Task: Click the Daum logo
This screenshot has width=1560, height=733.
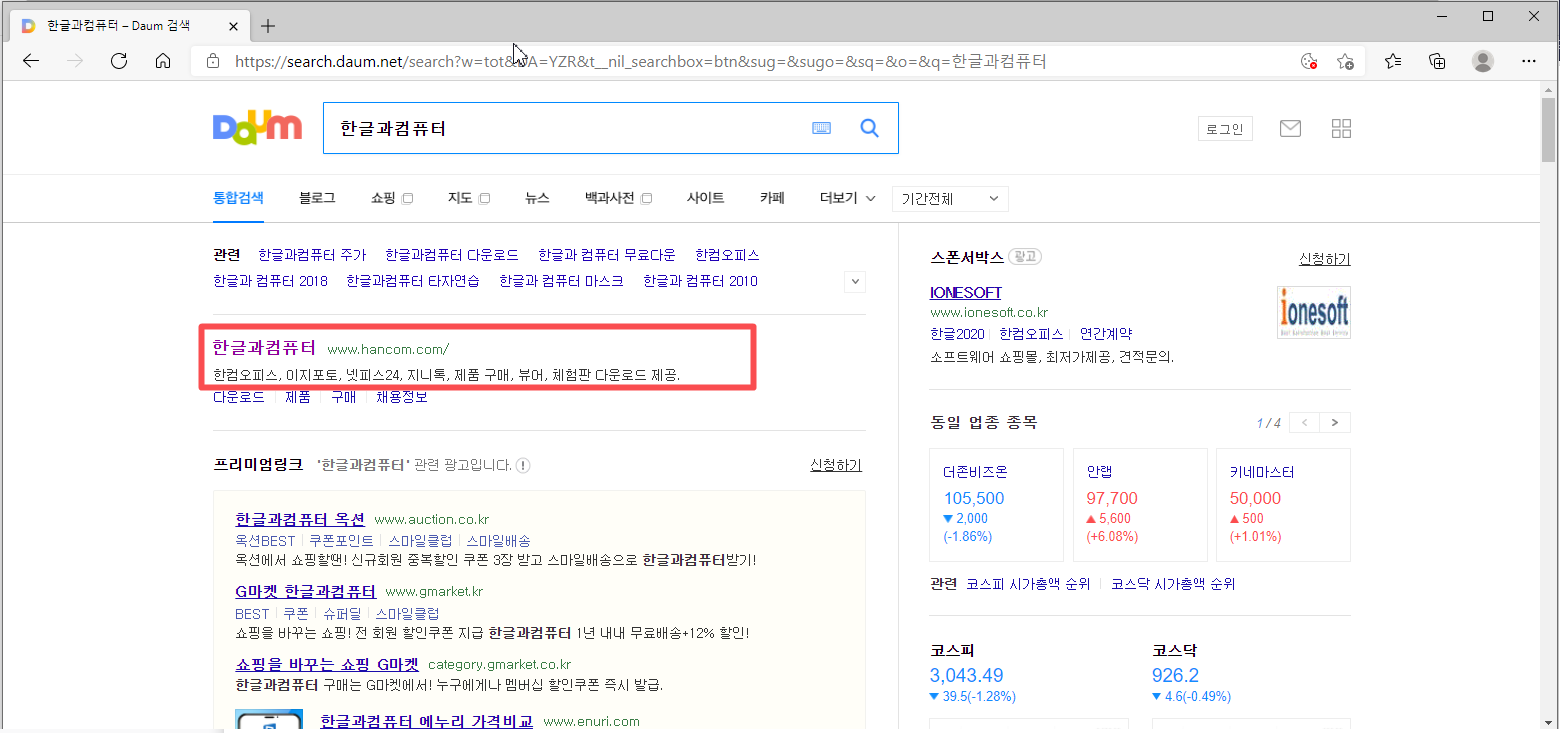Action: 257,128
